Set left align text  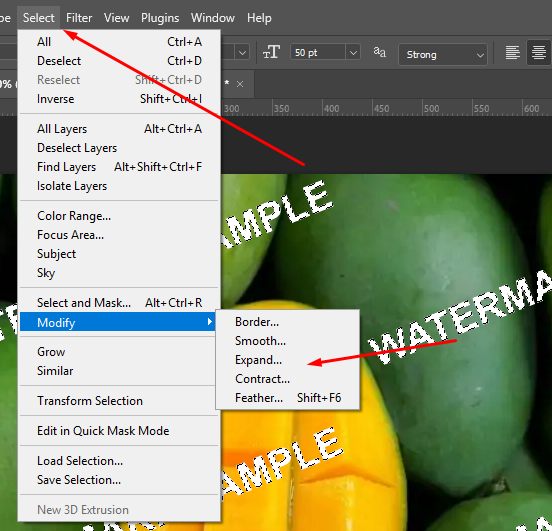513,53
